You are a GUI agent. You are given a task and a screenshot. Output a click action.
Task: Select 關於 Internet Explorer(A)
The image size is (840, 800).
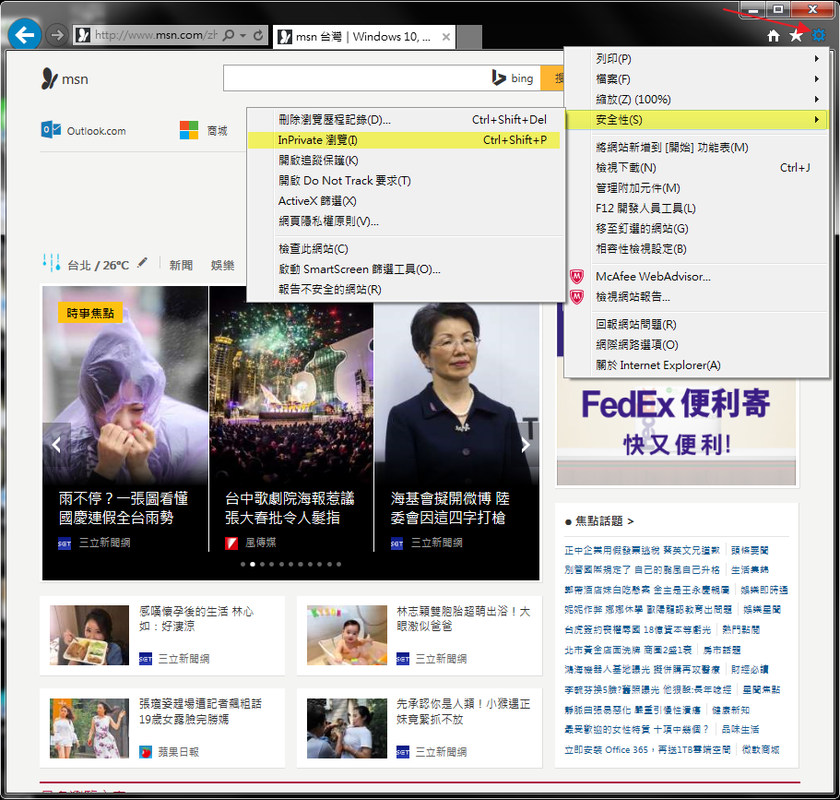tap(696, 365)
